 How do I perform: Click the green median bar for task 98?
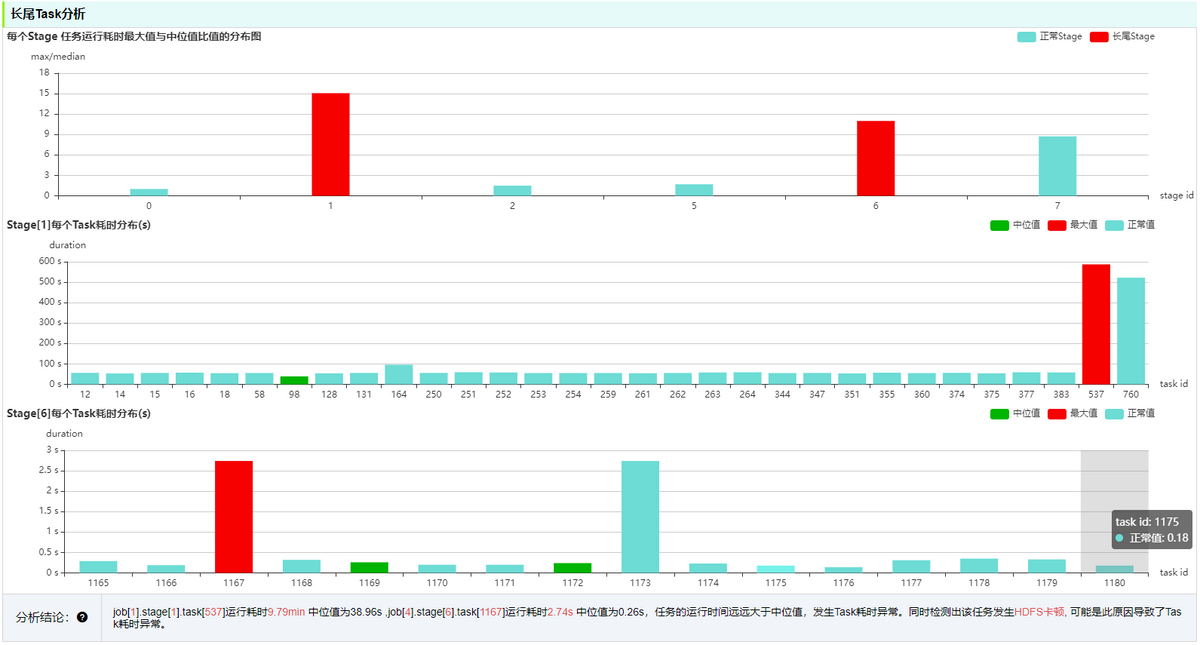click(294, 380)
